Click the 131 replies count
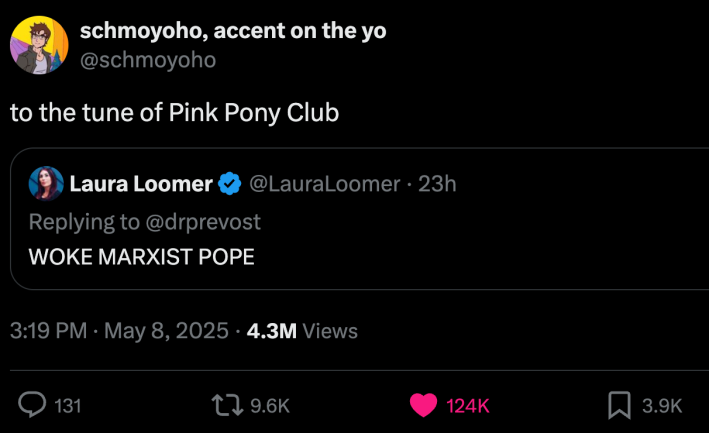This screenshot has width=709, height=433. 68,405
